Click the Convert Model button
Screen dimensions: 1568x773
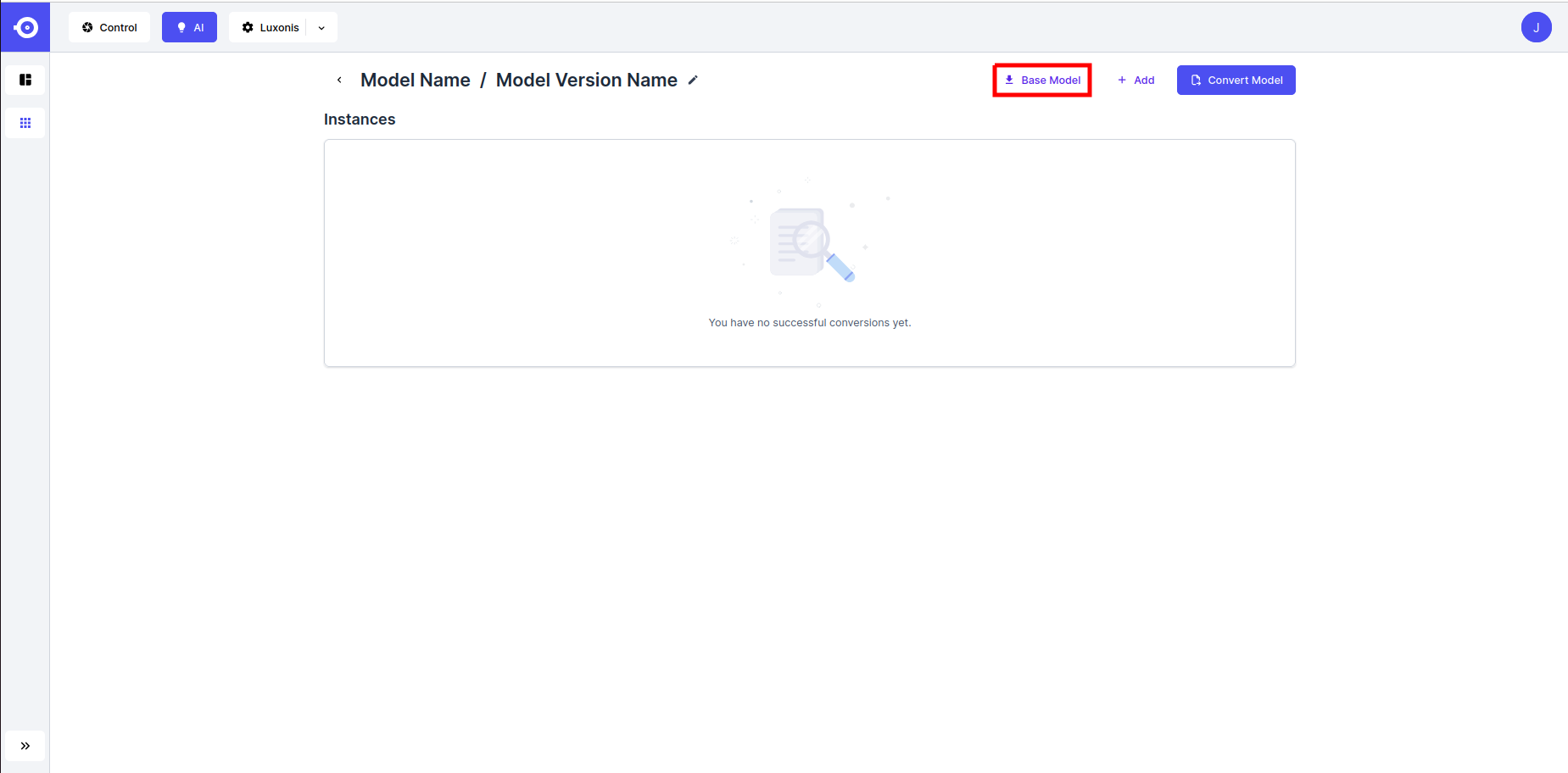coord(1236,80)
